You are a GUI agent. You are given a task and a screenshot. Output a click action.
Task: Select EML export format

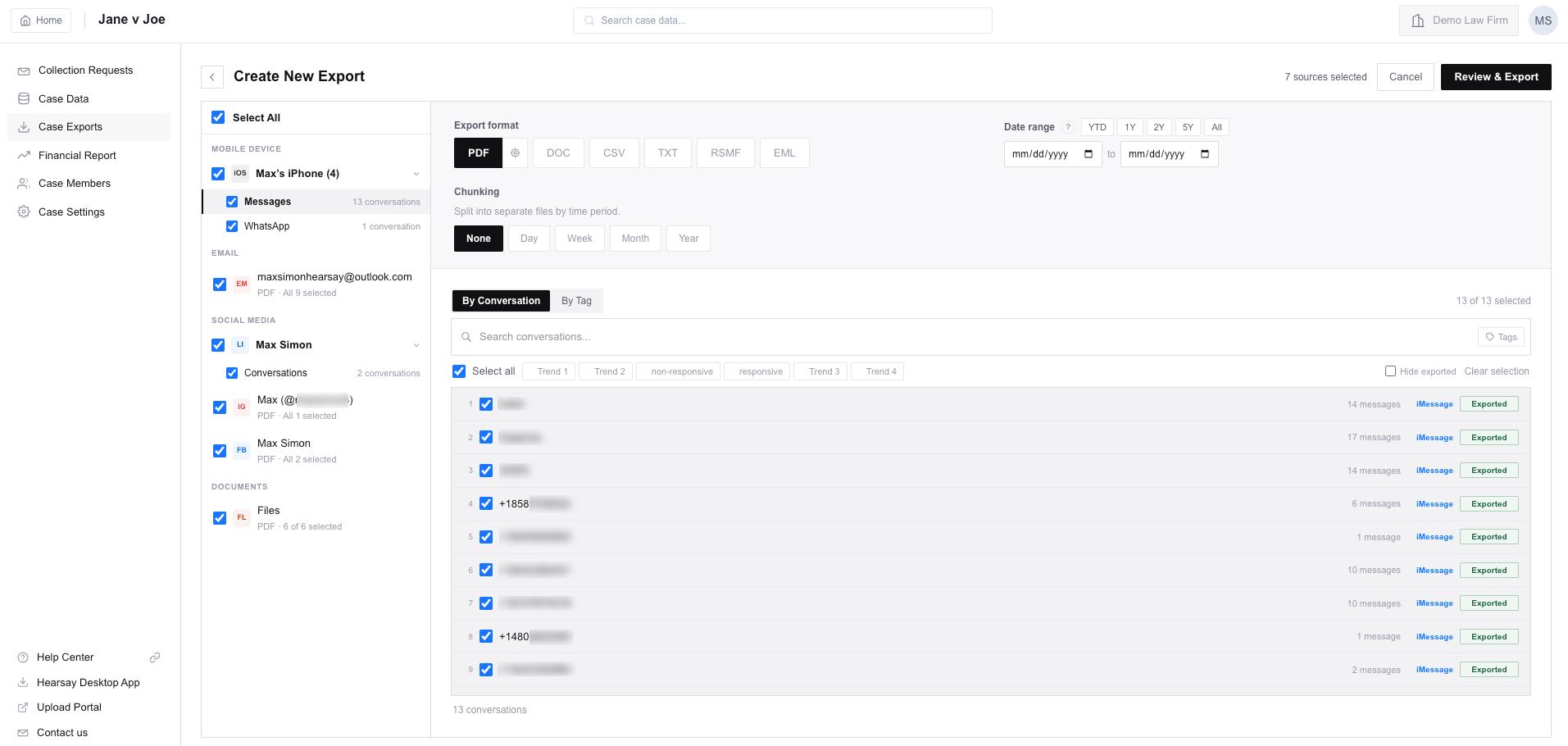pos(784,153)
